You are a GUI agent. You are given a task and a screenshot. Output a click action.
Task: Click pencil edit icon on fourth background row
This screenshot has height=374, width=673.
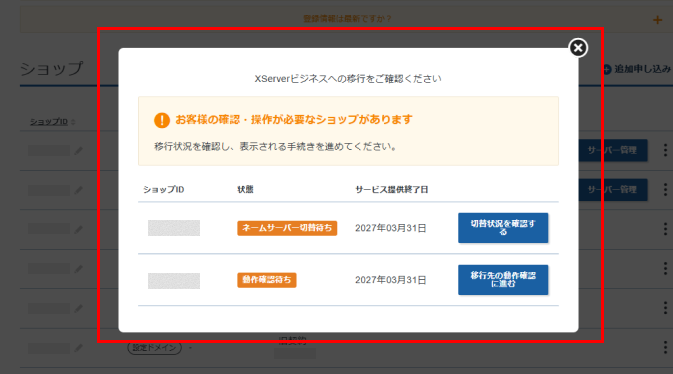click(79, 269)
